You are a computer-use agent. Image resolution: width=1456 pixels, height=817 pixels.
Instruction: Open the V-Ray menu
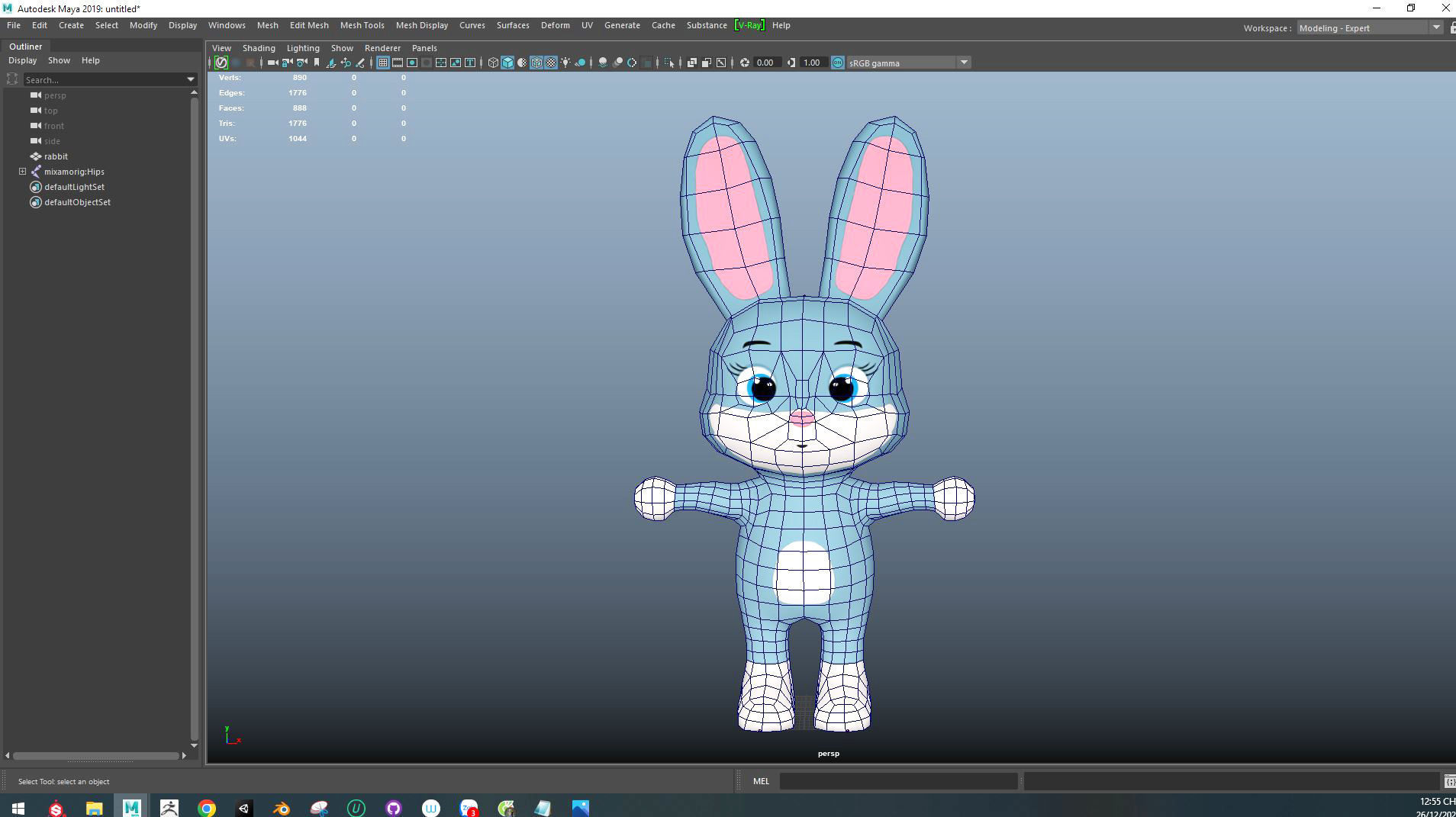coord(749,25)
